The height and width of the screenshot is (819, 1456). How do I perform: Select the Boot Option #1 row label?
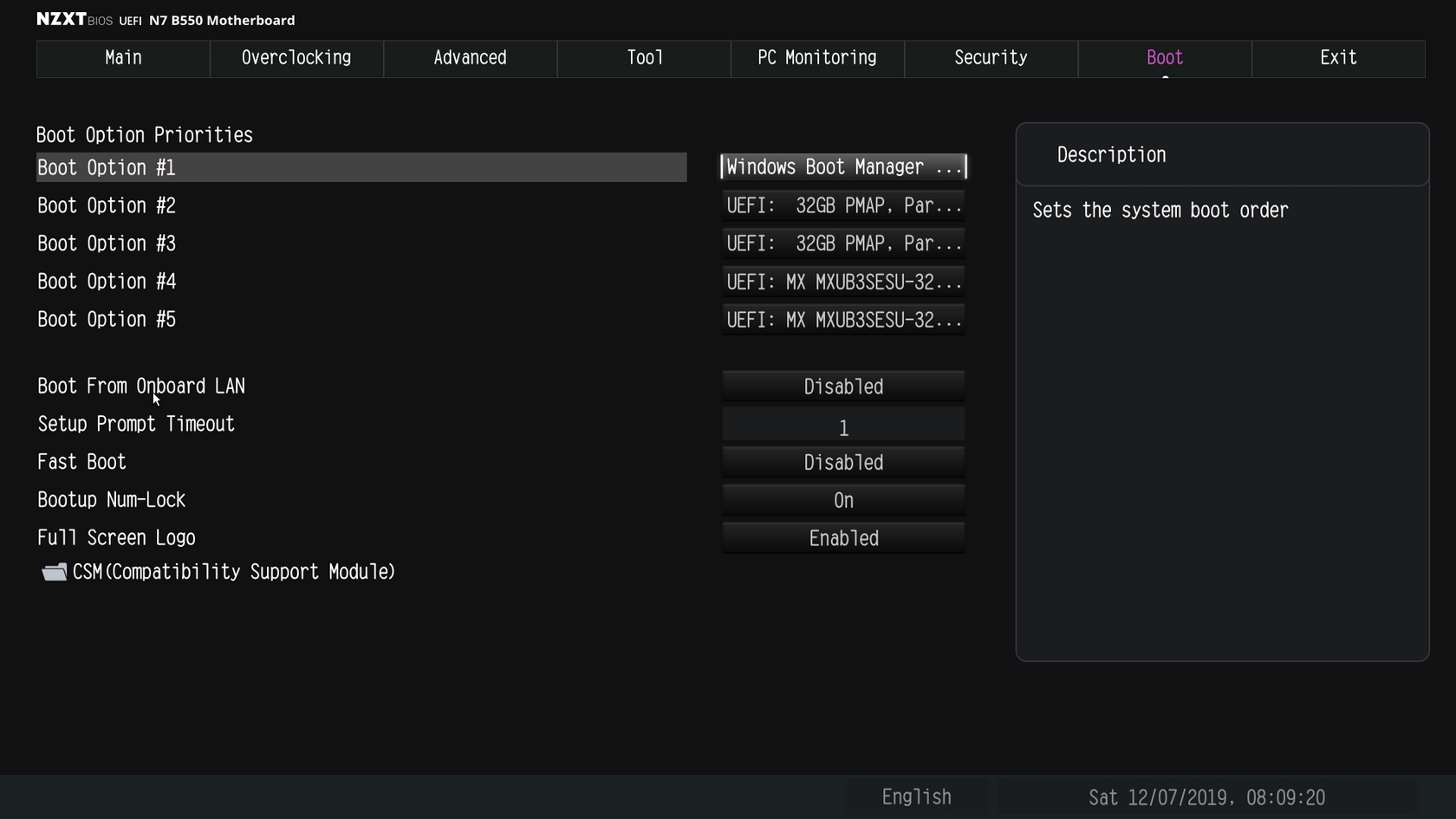(x=361, y=167)
